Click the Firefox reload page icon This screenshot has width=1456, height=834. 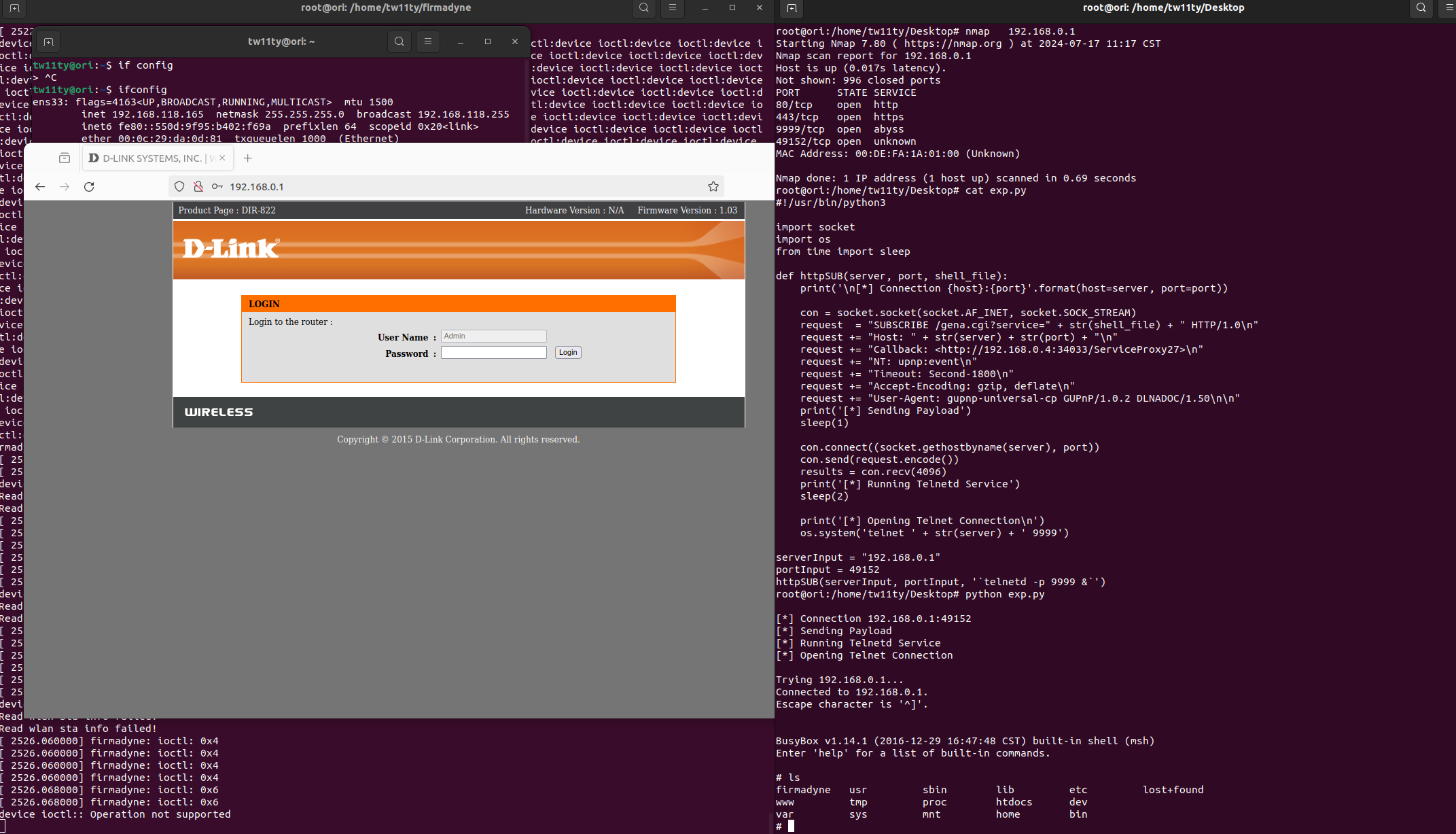[x=89, y=187]
